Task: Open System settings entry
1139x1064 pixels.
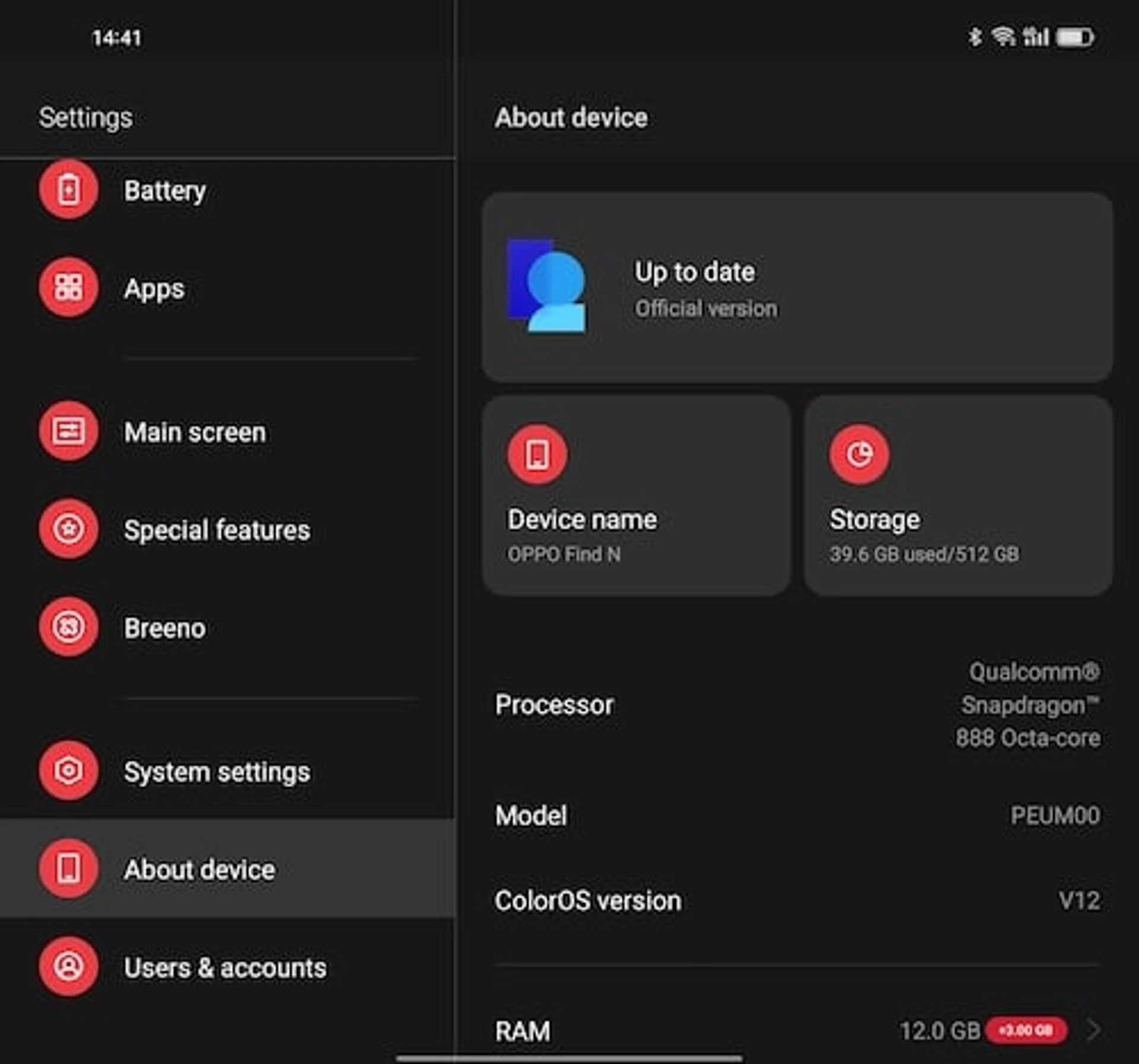Action: point(228,771)
